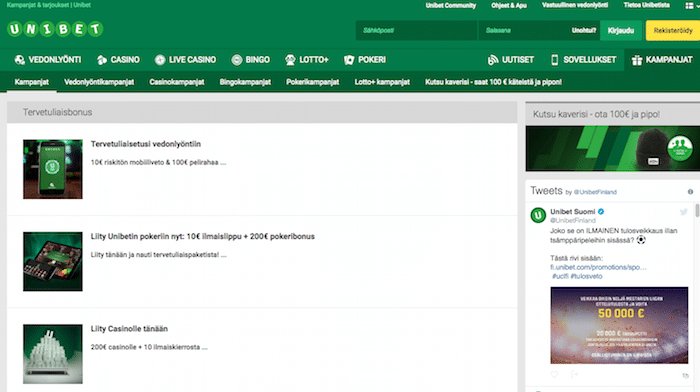Open Unibet Community link

[x=451, y=5]
